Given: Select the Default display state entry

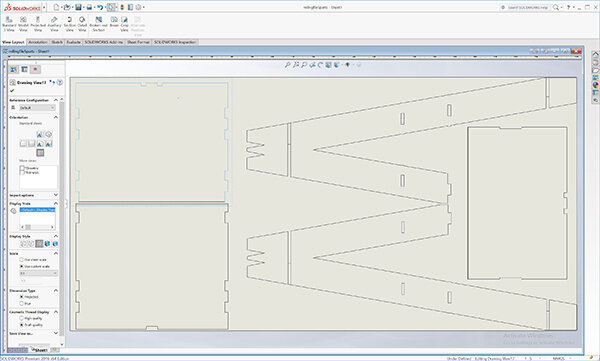Looking at the screenshot, I should pos(37,210).
